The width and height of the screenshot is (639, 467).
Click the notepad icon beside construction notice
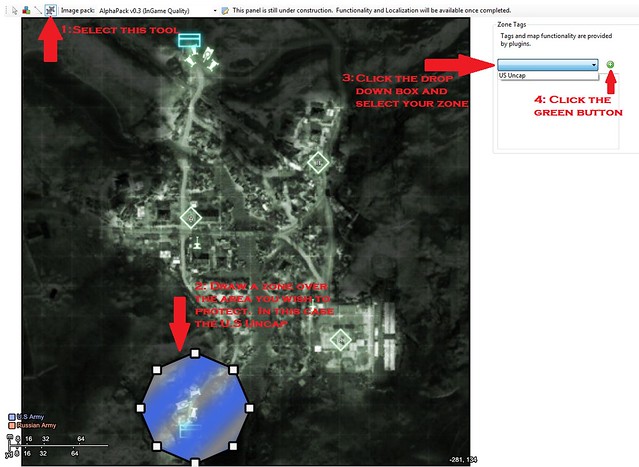click(x=225, y=11)
